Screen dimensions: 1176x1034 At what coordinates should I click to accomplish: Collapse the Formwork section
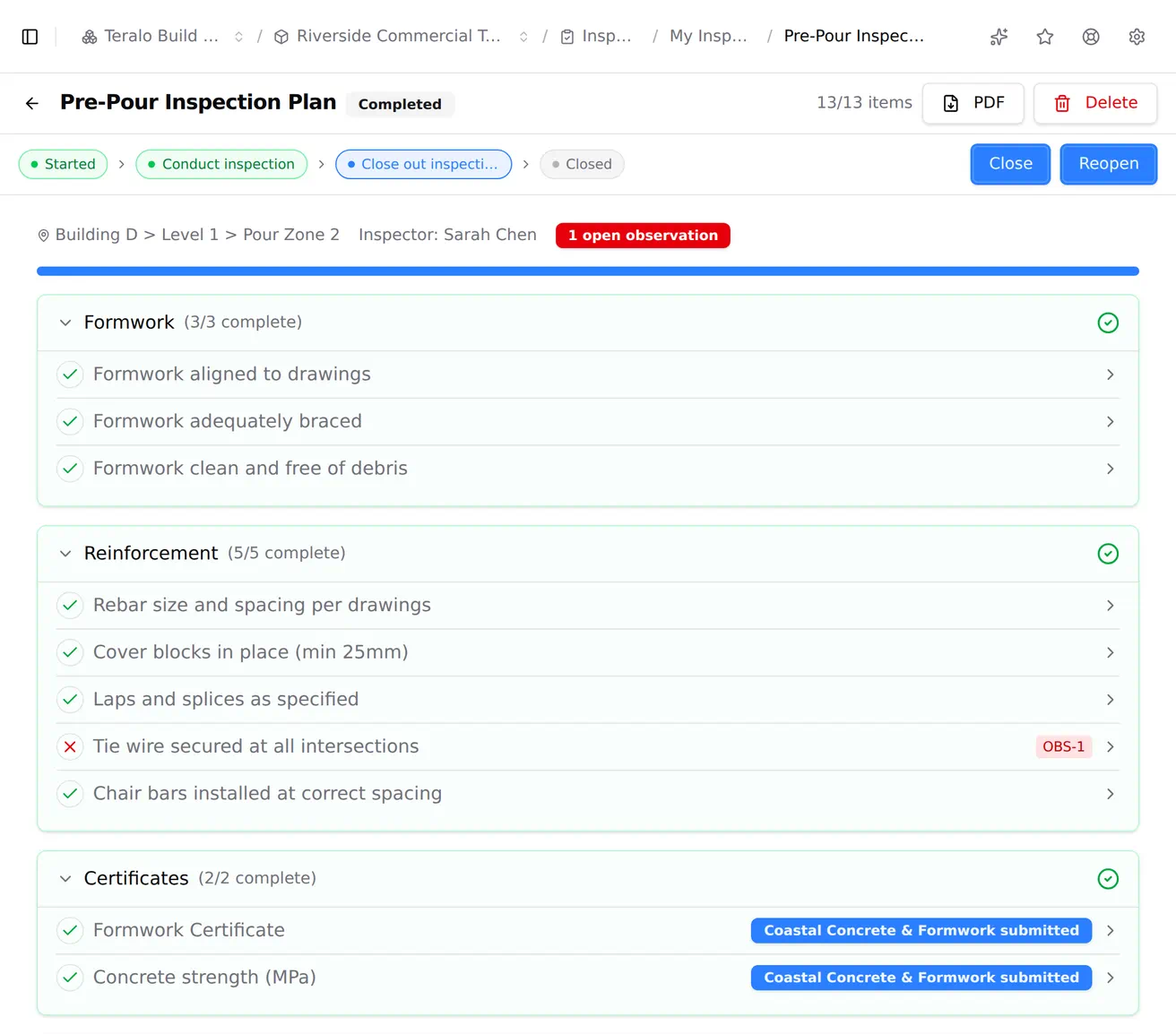(x=65, y=323)
